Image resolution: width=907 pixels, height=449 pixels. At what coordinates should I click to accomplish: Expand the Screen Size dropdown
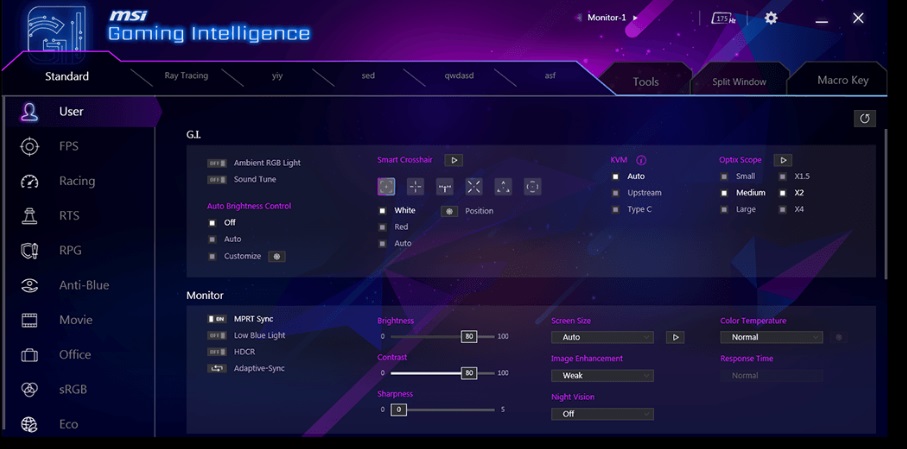coord(602,338)
